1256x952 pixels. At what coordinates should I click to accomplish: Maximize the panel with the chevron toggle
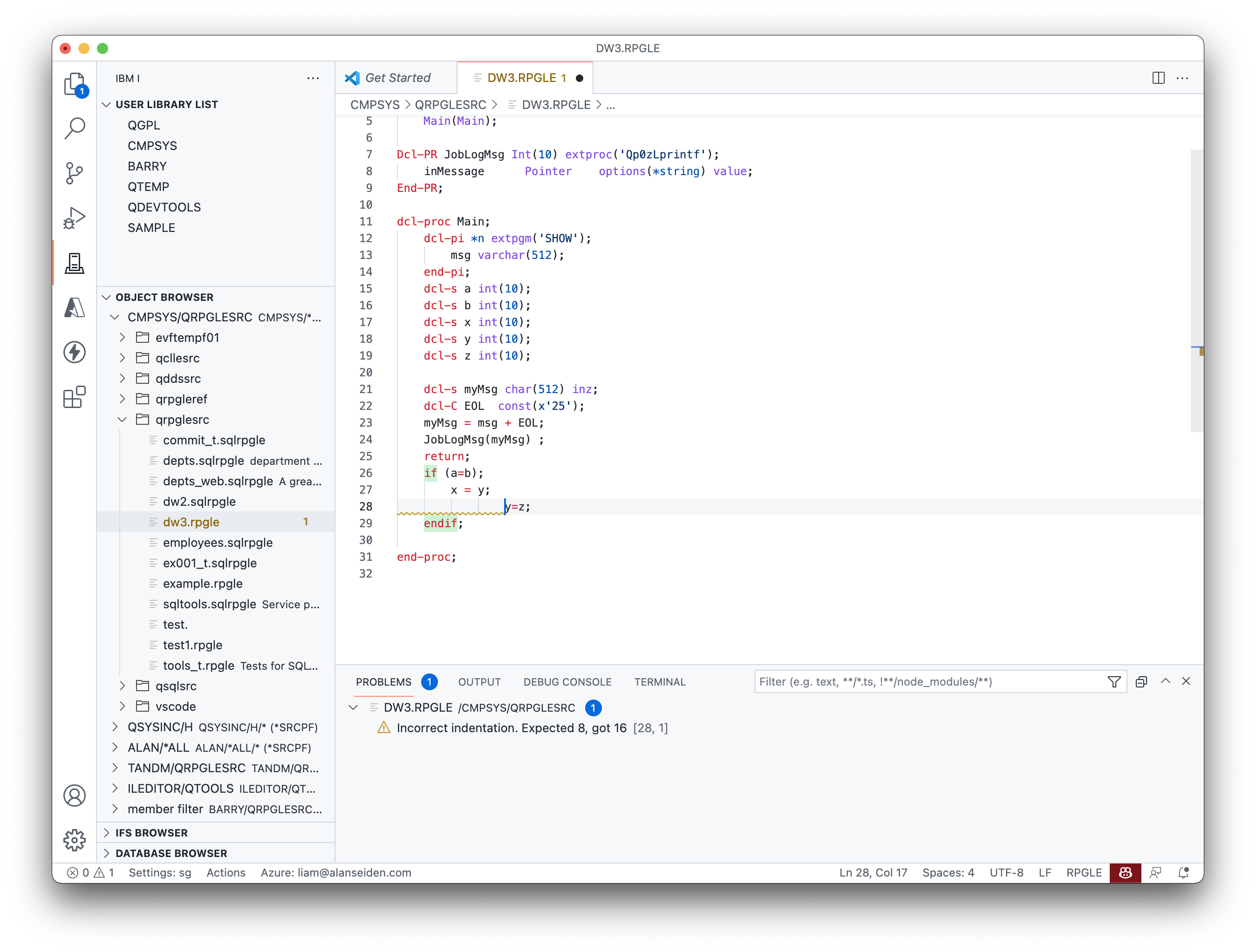click(1166, 681)
